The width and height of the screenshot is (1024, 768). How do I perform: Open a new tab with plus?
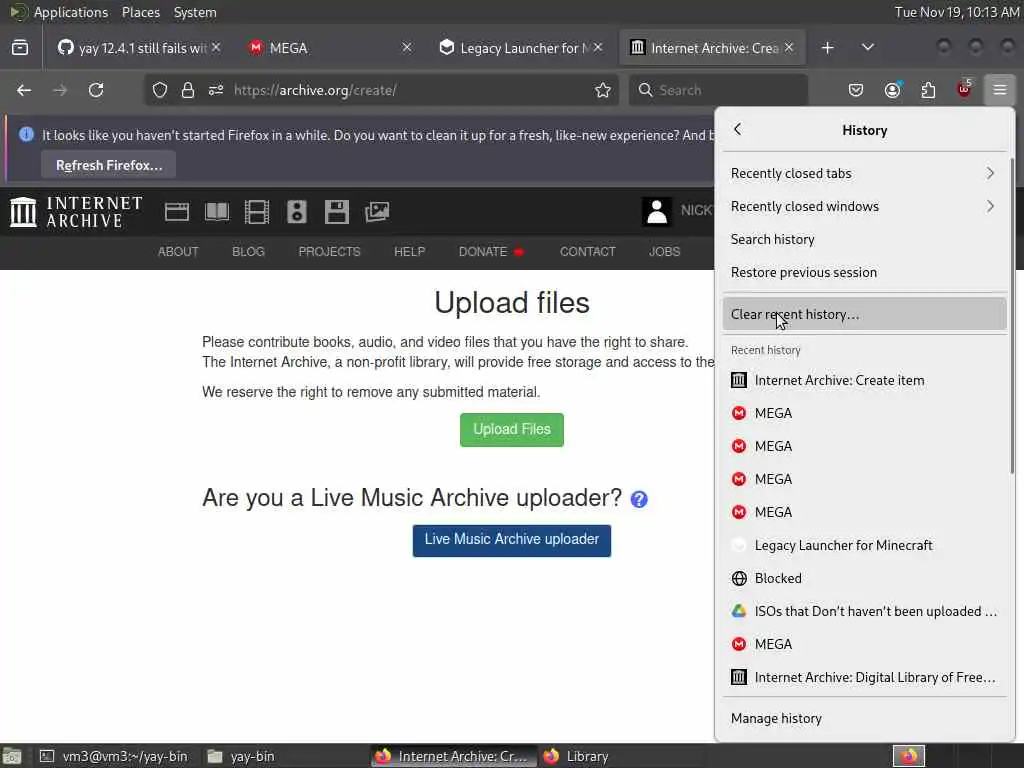click(x=827, y=48)
